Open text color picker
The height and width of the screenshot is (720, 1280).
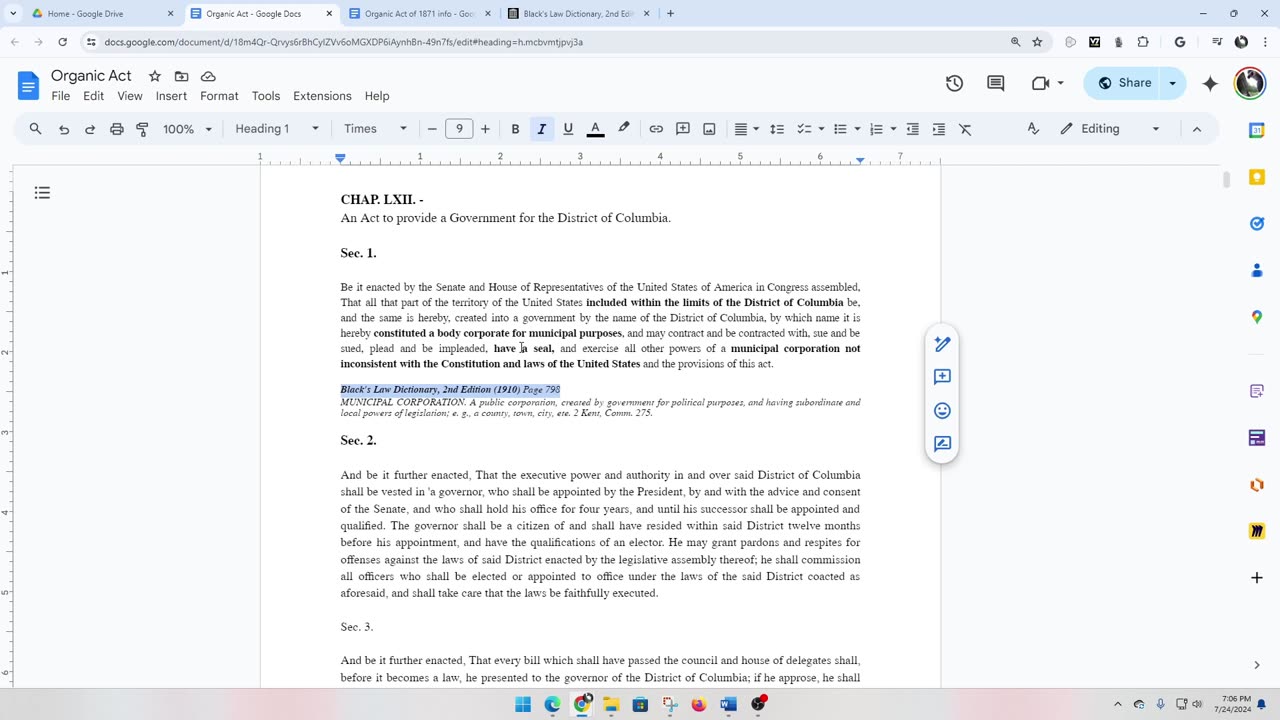point(595,129)
